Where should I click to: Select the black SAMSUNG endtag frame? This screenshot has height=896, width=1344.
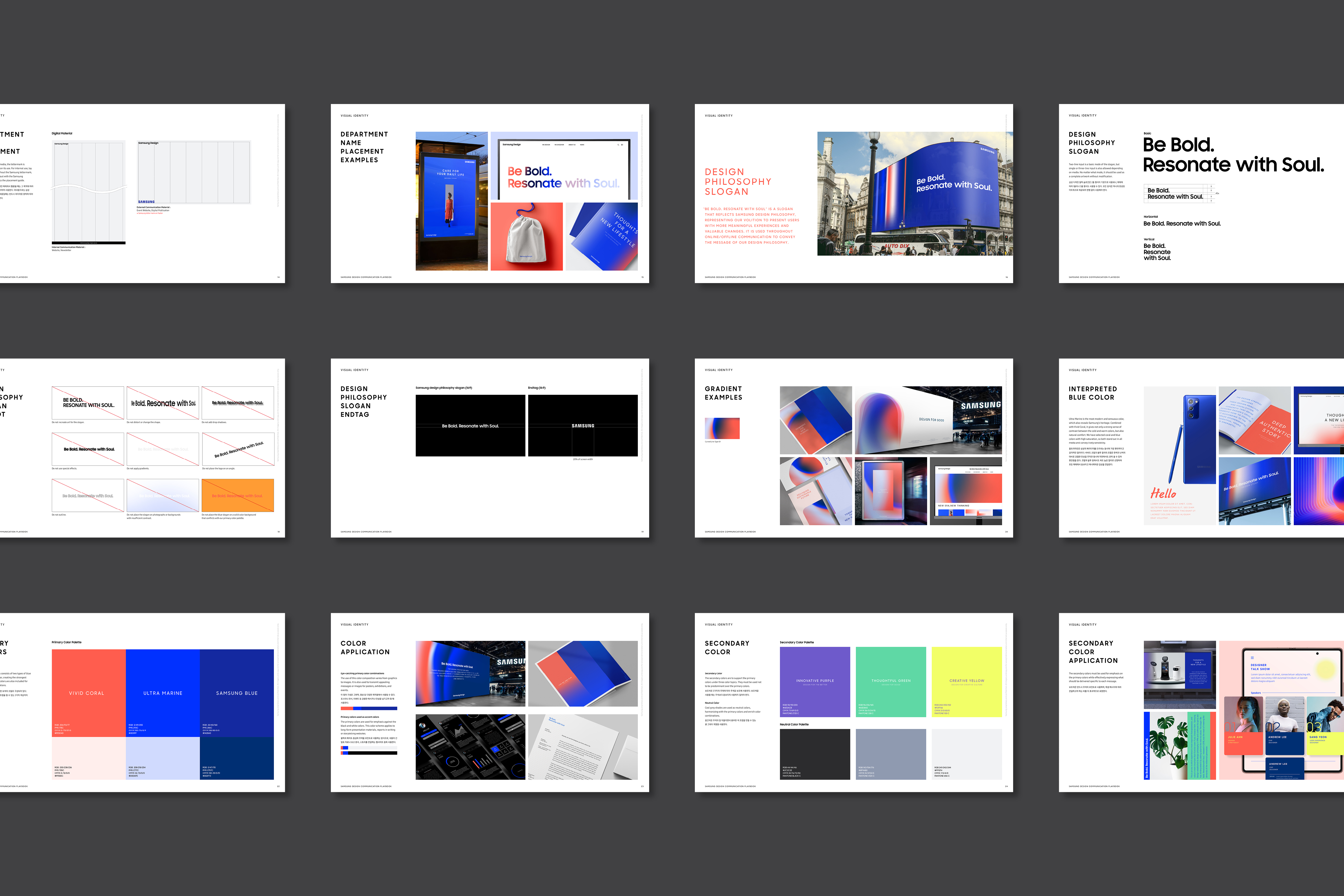tap(582, 426)
